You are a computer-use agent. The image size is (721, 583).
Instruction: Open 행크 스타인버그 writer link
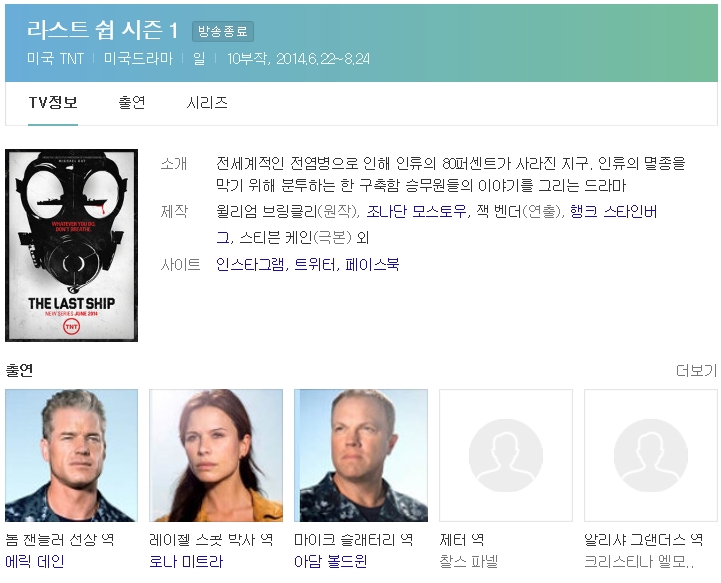click(x=613, y=211)
